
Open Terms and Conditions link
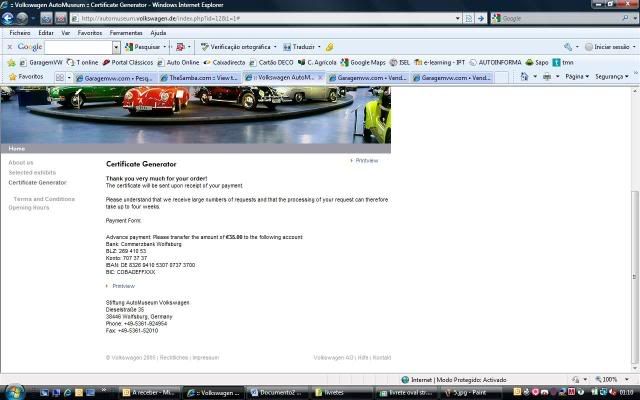coord(44,199)
